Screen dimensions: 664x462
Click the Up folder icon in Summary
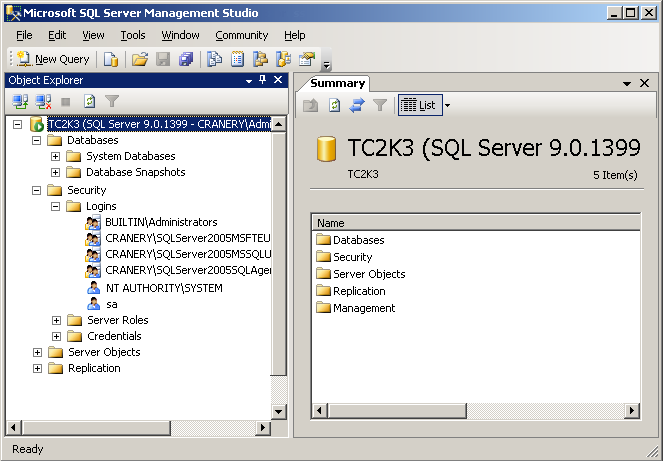coord(310,105)
